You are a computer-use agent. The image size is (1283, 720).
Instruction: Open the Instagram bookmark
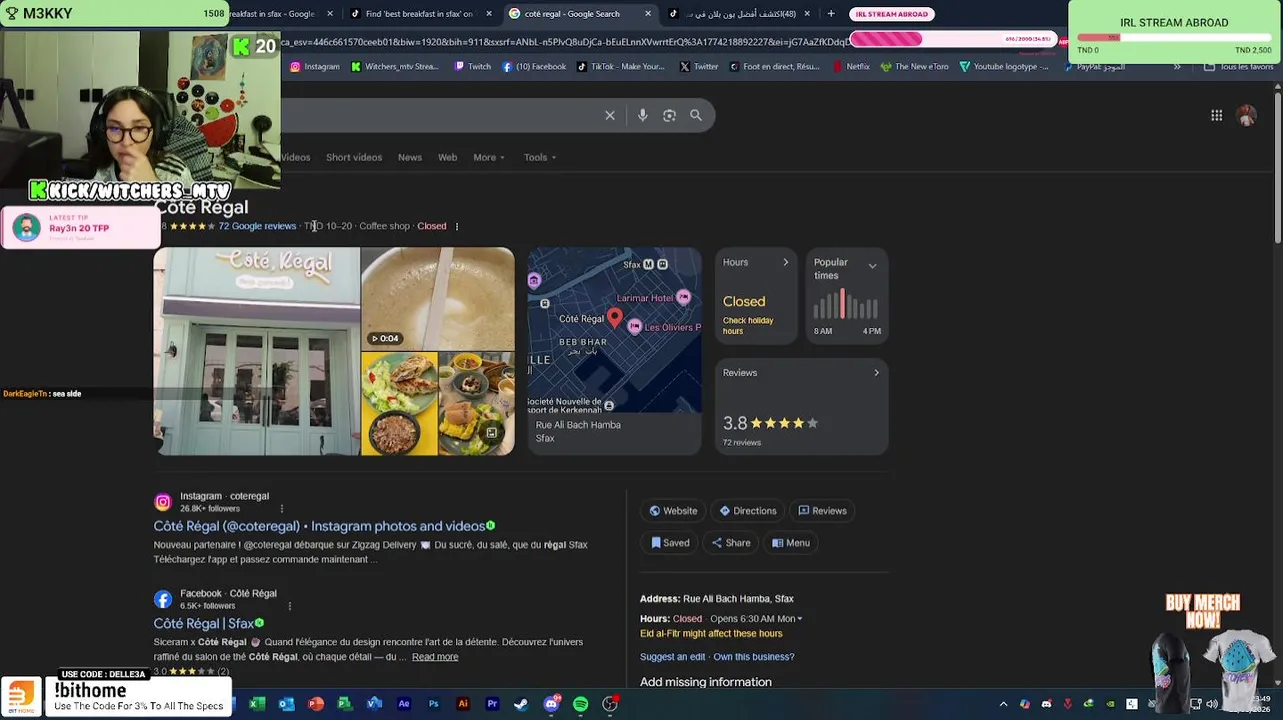tap(315, 67)
